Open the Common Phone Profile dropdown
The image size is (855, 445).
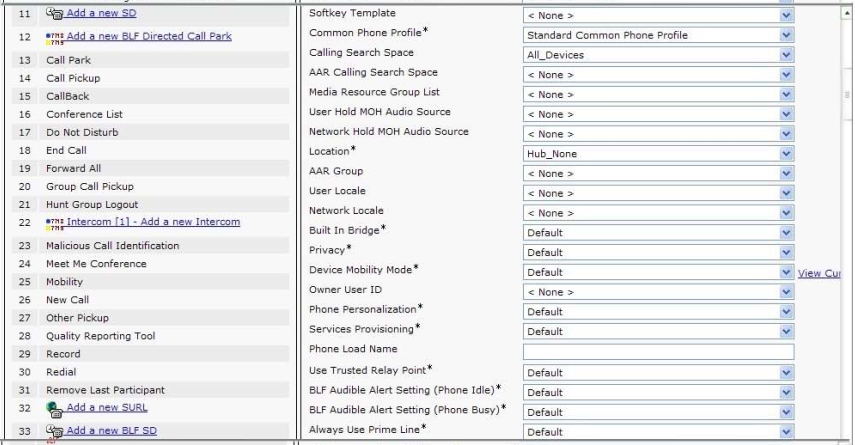657,35
